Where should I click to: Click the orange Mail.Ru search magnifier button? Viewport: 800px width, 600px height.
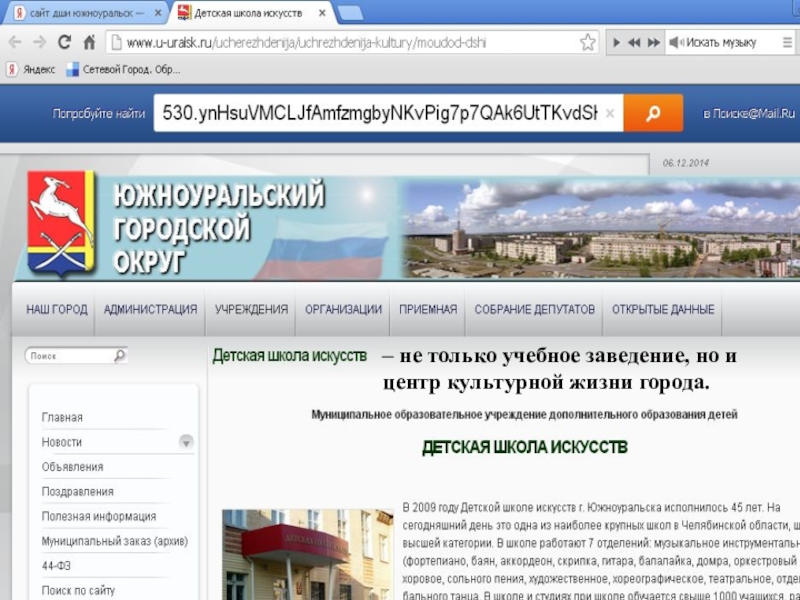(x=653, y=113)
